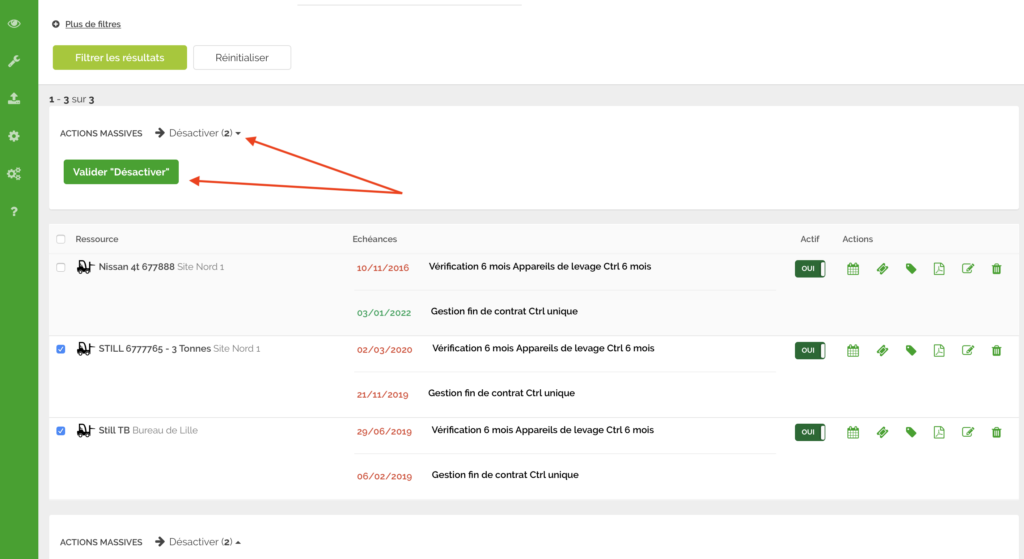This screenshot has width=1024, height=559.
Task: Click trash icon for Still TB row
Action: 996,432
